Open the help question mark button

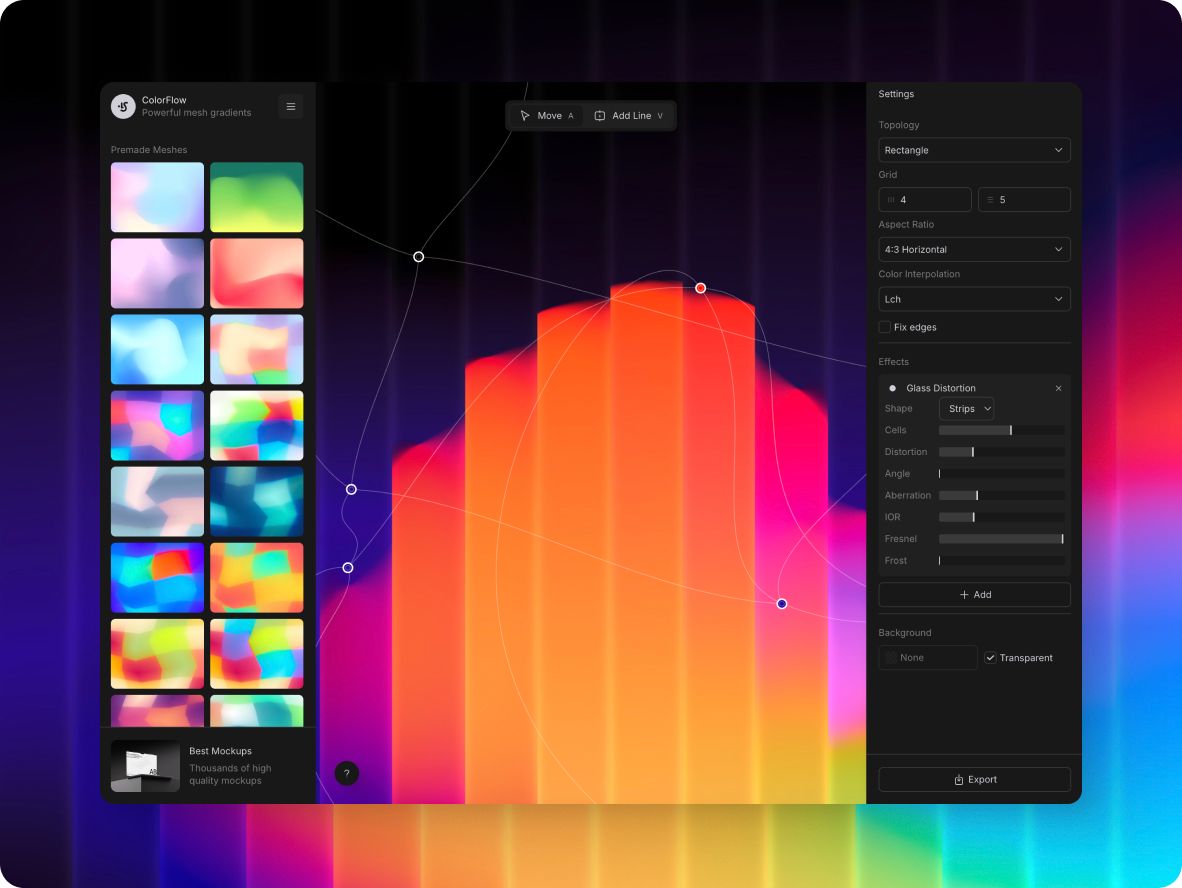(x=346, y=773)
